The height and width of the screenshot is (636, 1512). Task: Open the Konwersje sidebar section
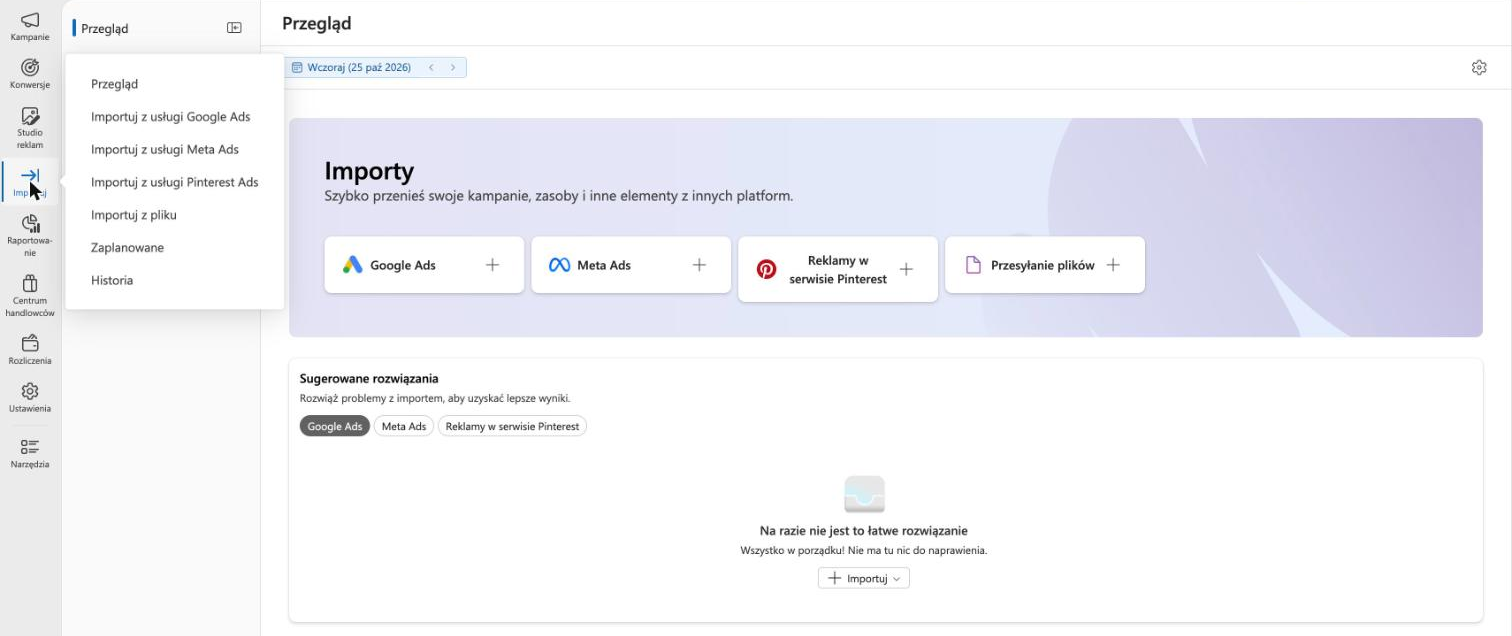click(x=30, y=74)
